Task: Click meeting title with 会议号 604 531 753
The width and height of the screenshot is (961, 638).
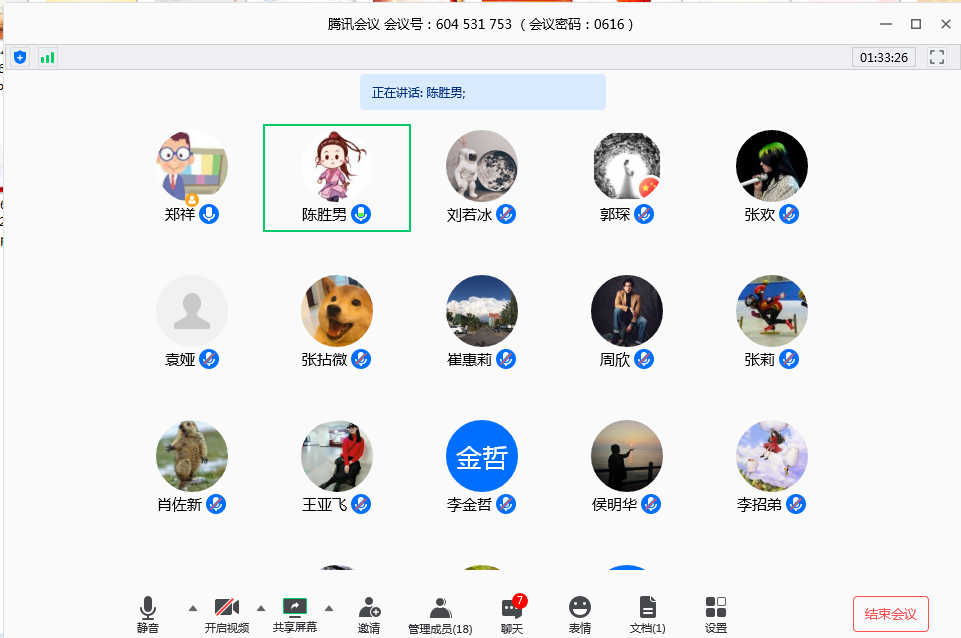Action: 480,25
